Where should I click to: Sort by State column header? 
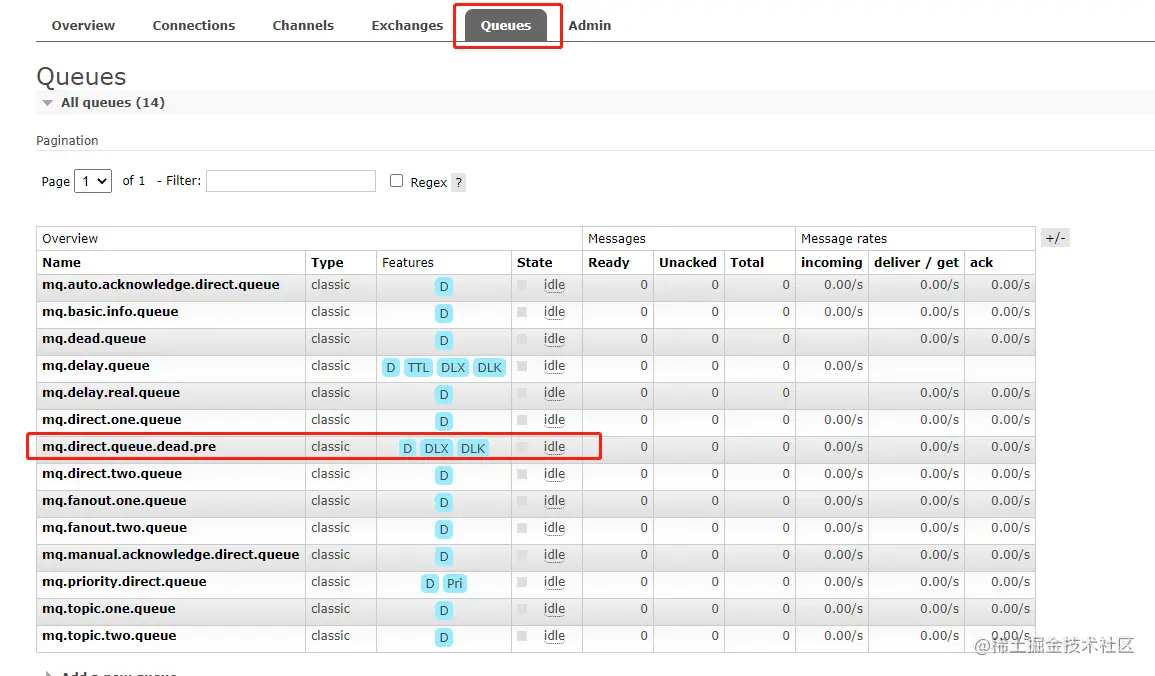[535, 262]
